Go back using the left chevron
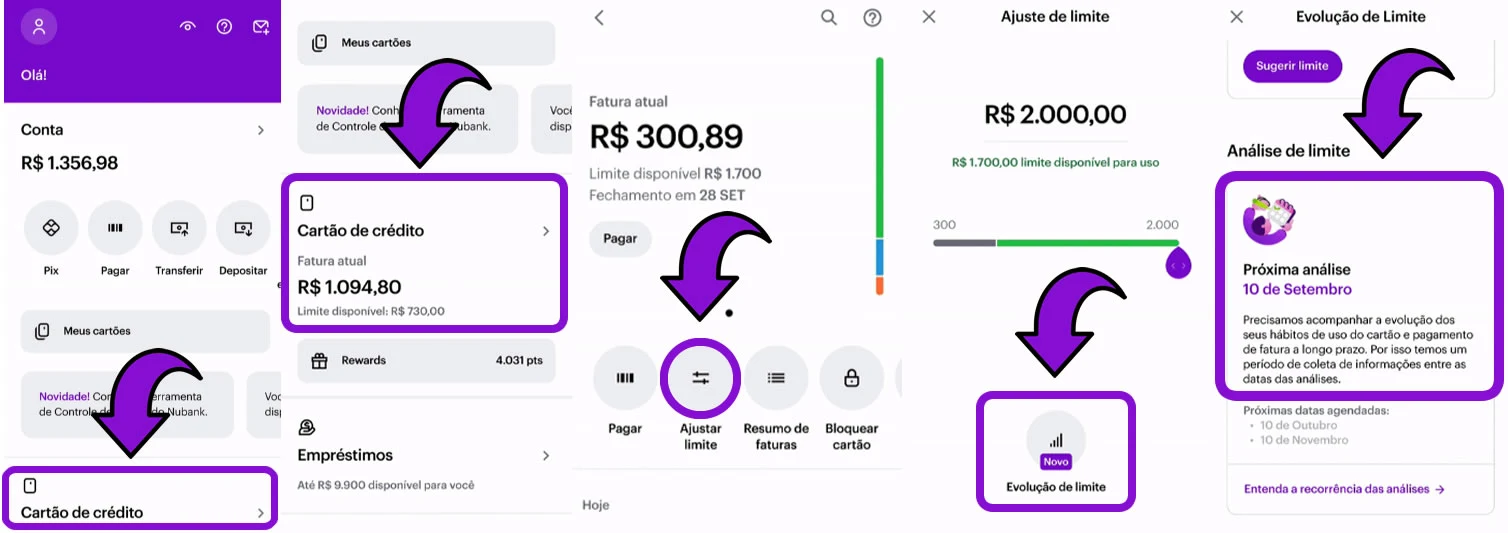 (x=599, y=18)
